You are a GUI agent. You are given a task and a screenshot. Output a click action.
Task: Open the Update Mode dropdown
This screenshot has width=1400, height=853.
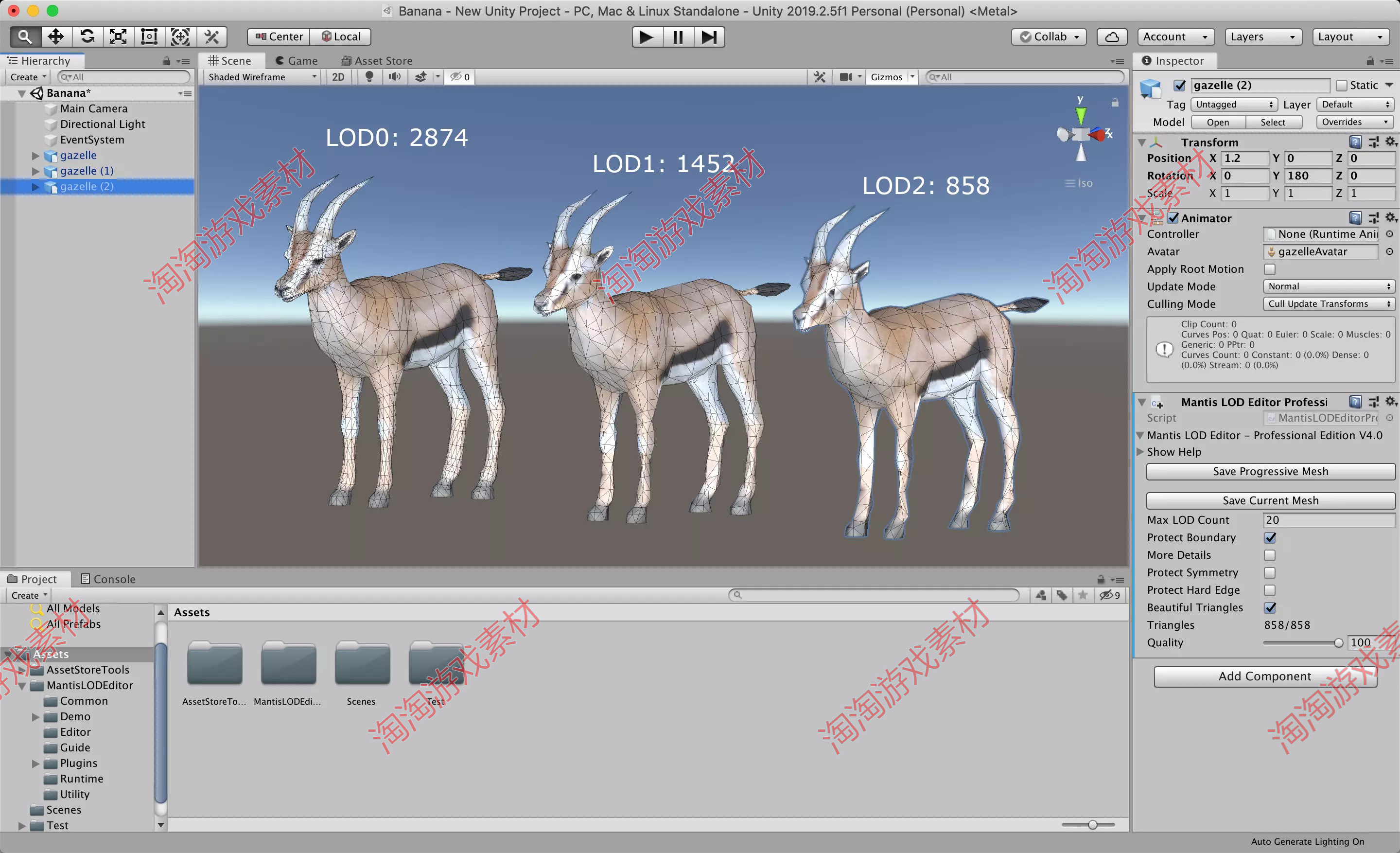[x=1329, y=286]
